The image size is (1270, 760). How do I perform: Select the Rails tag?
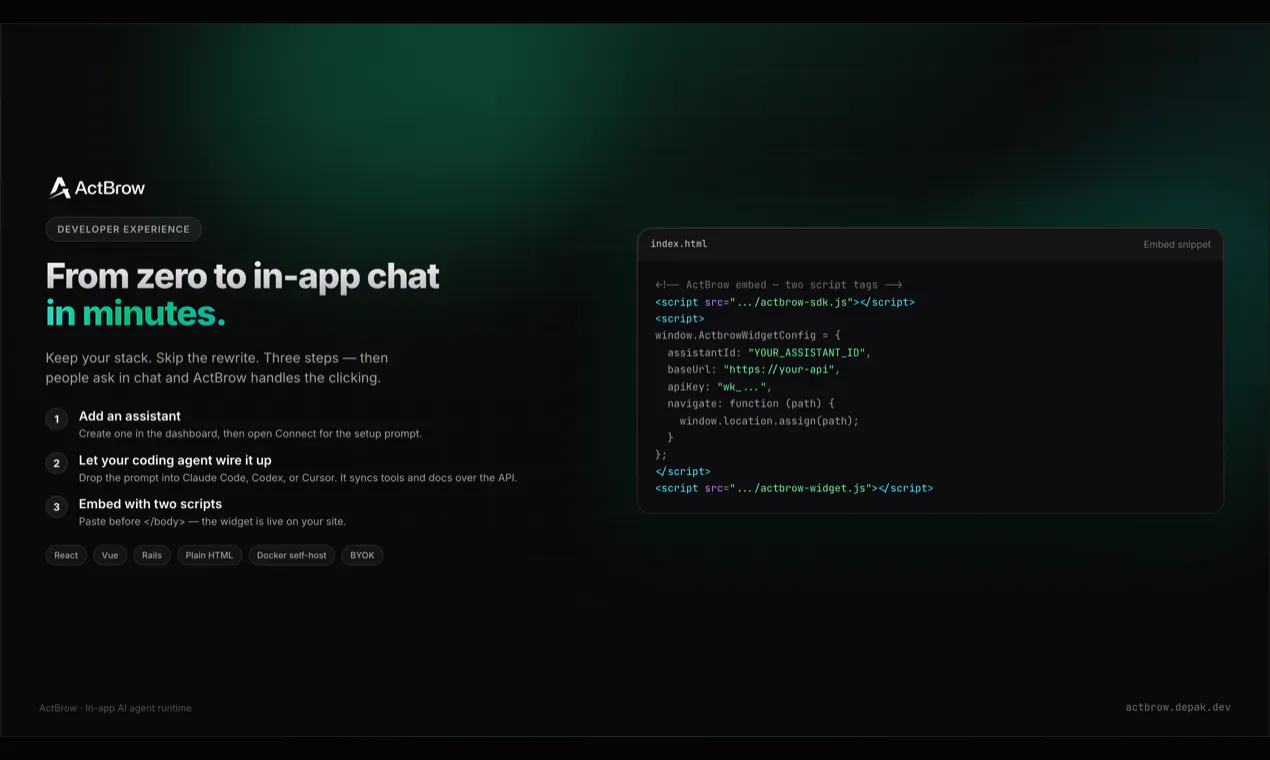point(152,555)
